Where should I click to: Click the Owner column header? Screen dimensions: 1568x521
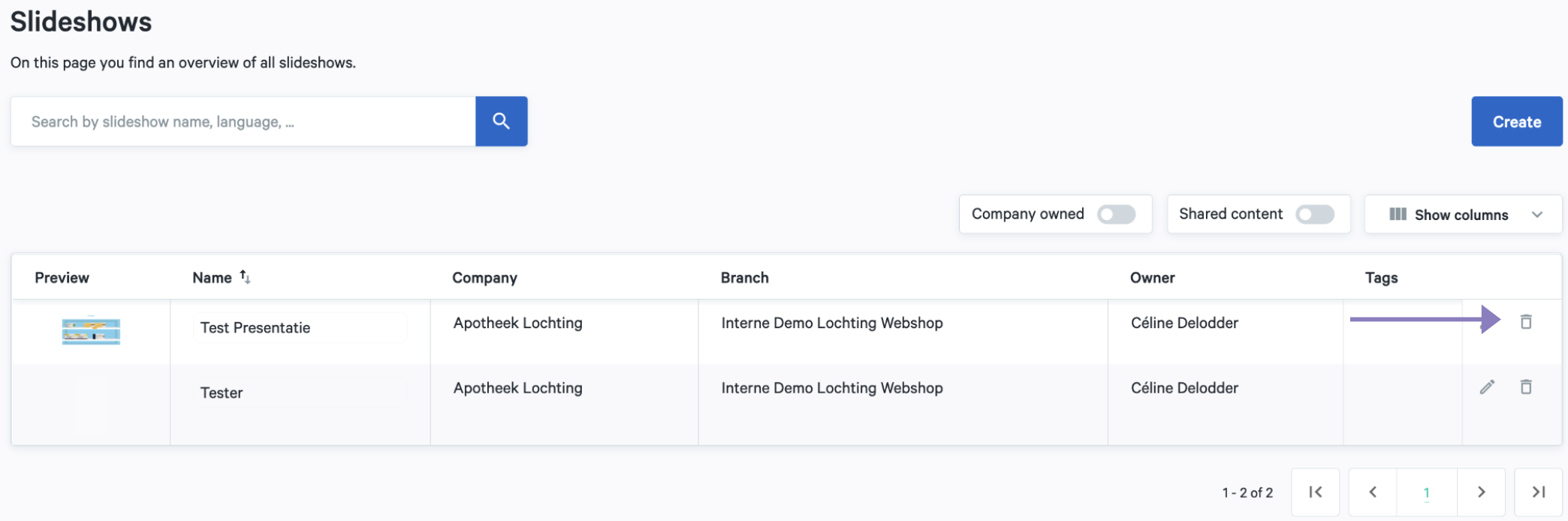pos(1152,278)
